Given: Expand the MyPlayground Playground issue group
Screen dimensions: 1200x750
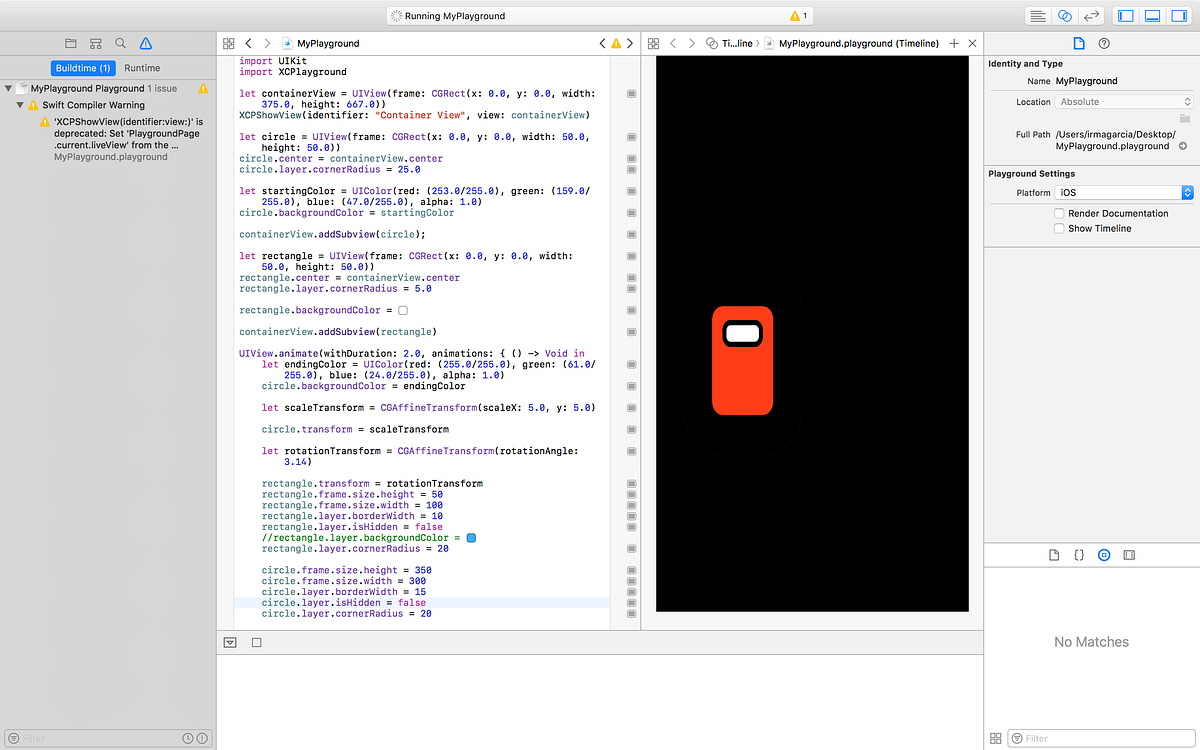Looking at the screenshot, I should (8, 88).
